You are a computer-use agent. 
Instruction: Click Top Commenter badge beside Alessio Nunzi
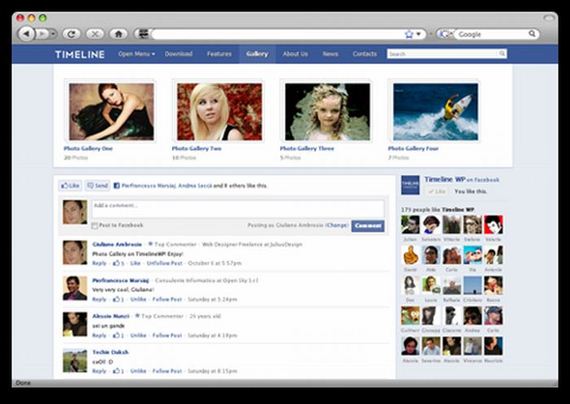pyautogui.click(x=159, y=316)
